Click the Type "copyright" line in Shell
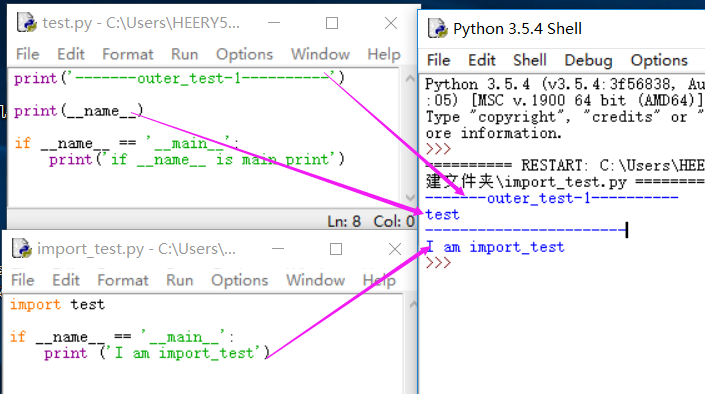The width and height of the screenshot is (705, 394). coord(565,117)
